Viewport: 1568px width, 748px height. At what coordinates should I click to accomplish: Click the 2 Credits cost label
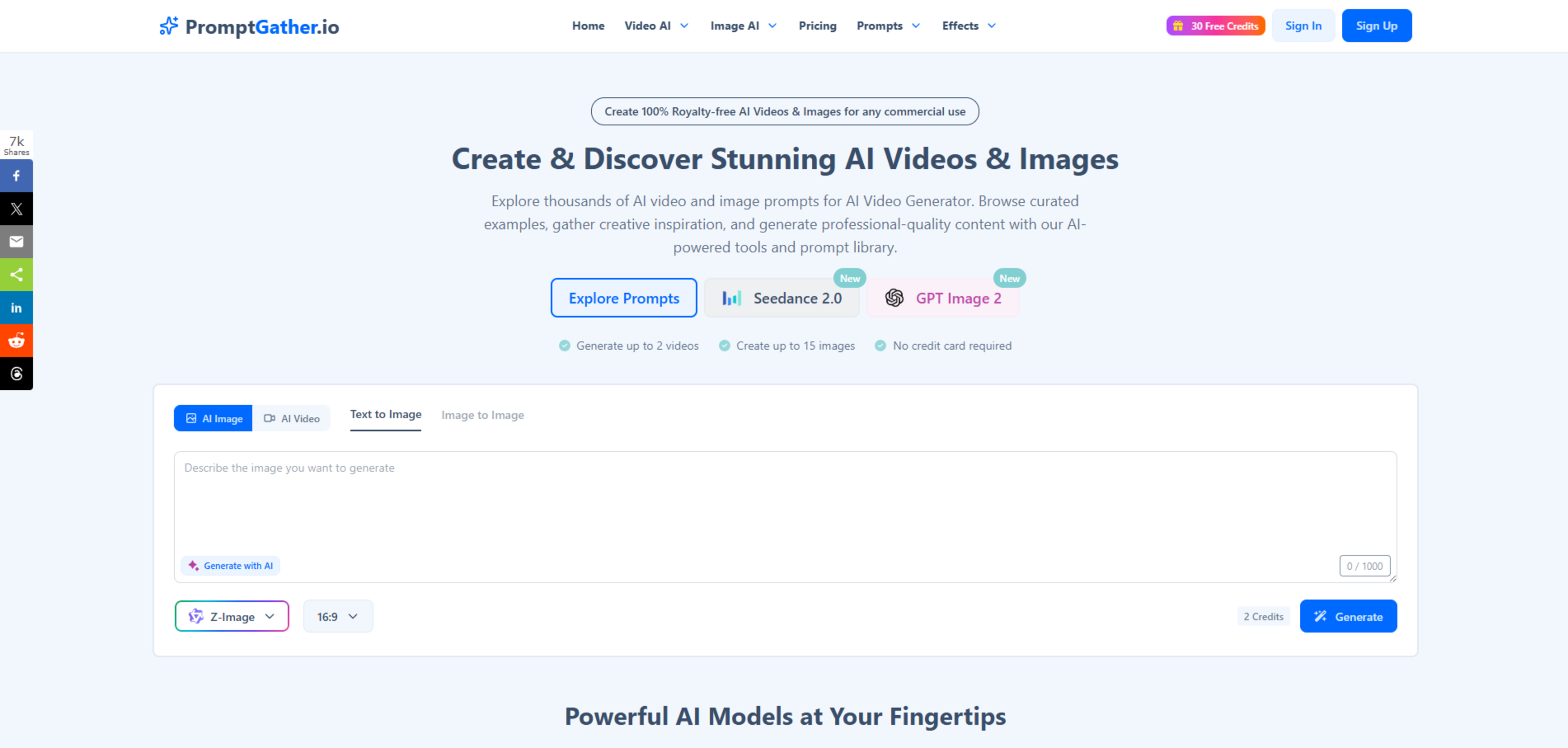tap(1263, 616)
